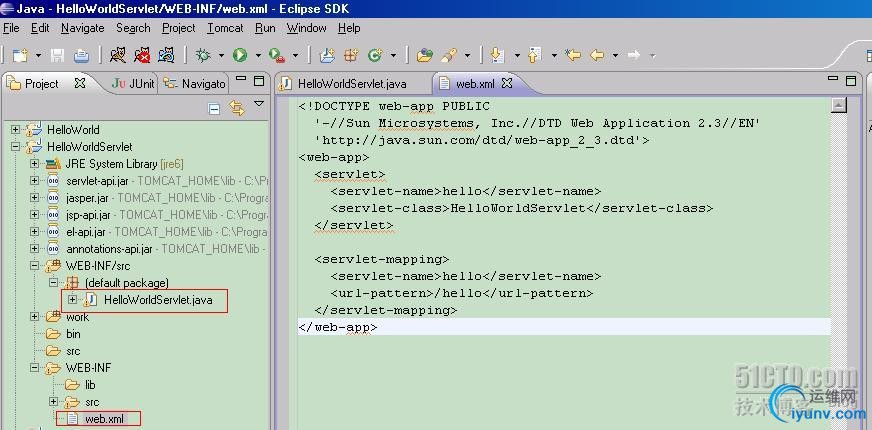Open the Navigate menu
This screenshot has width=872, height=430.
(x=83, y=28)
